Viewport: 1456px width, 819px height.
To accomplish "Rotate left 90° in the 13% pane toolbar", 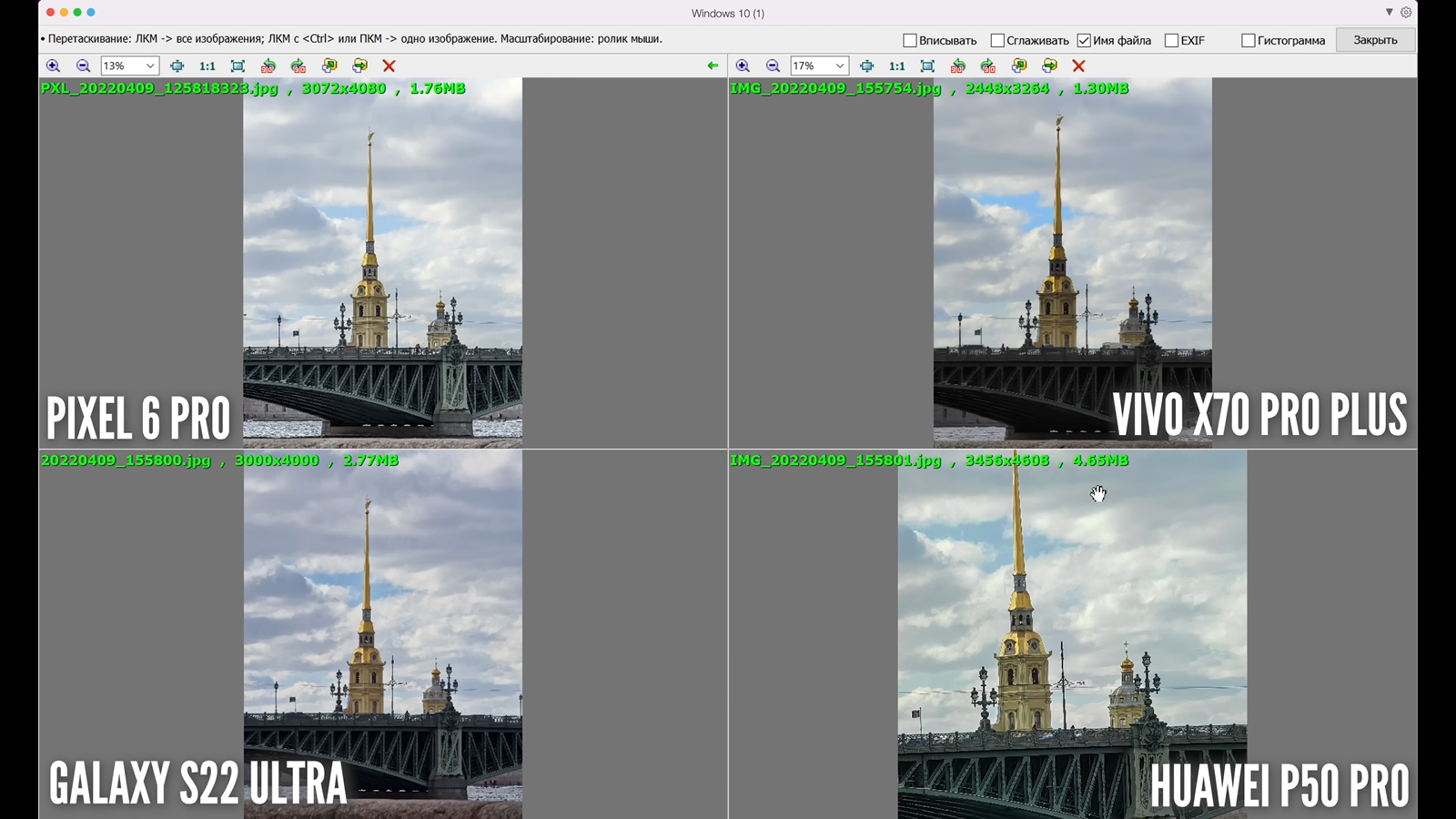I will click(x=268, y=66).
